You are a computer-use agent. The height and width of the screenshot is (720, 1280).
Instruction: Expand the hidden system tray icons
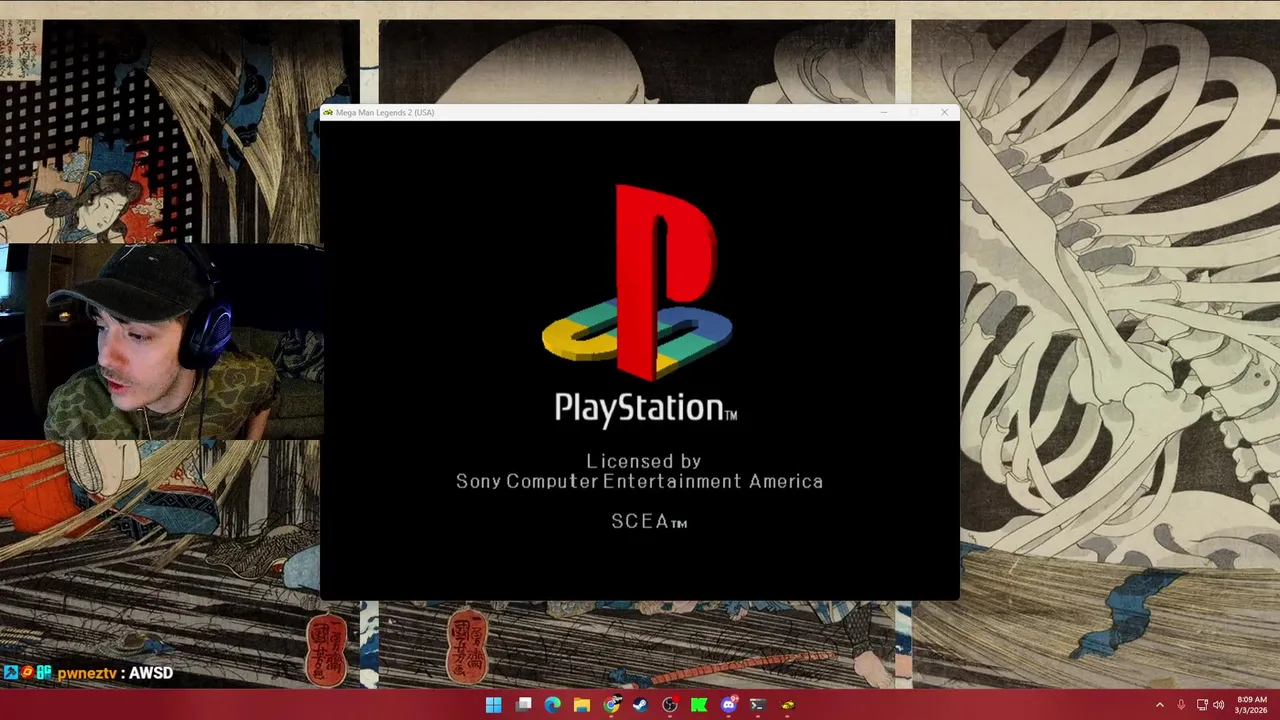pyautogui.click(x=1159, y=705)
